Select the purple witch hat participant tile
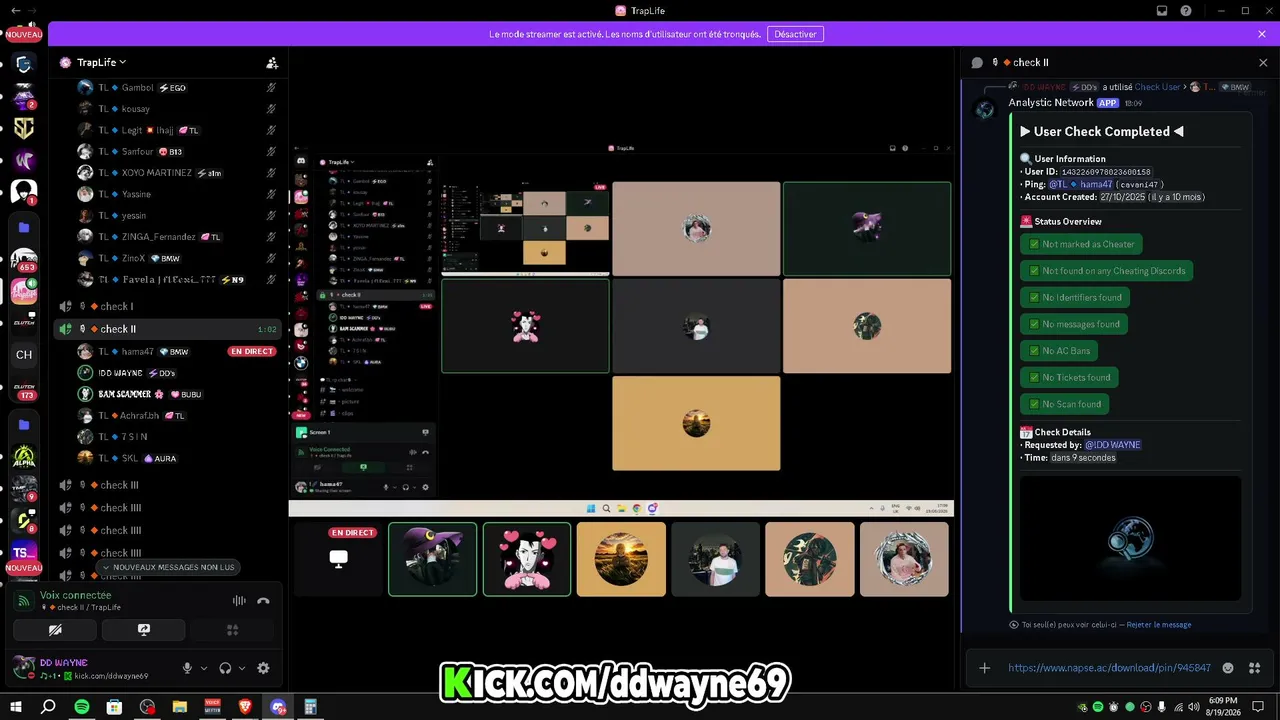 [x=433, y=559]
